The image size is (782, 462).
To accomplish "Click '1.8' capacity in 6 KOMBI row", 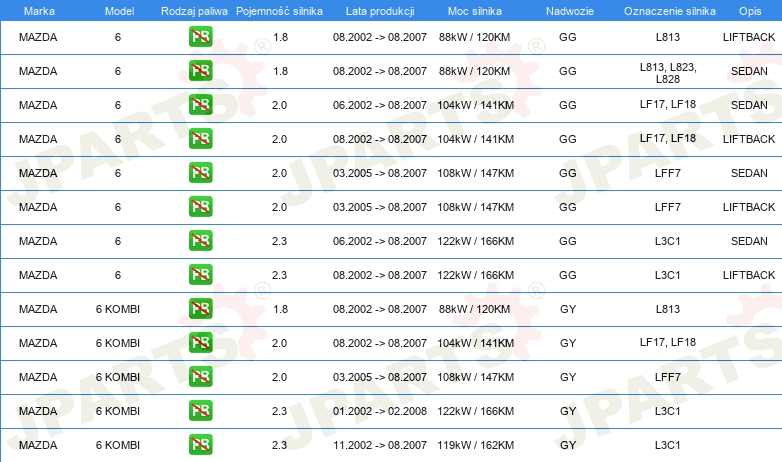I will pos(280,309).
